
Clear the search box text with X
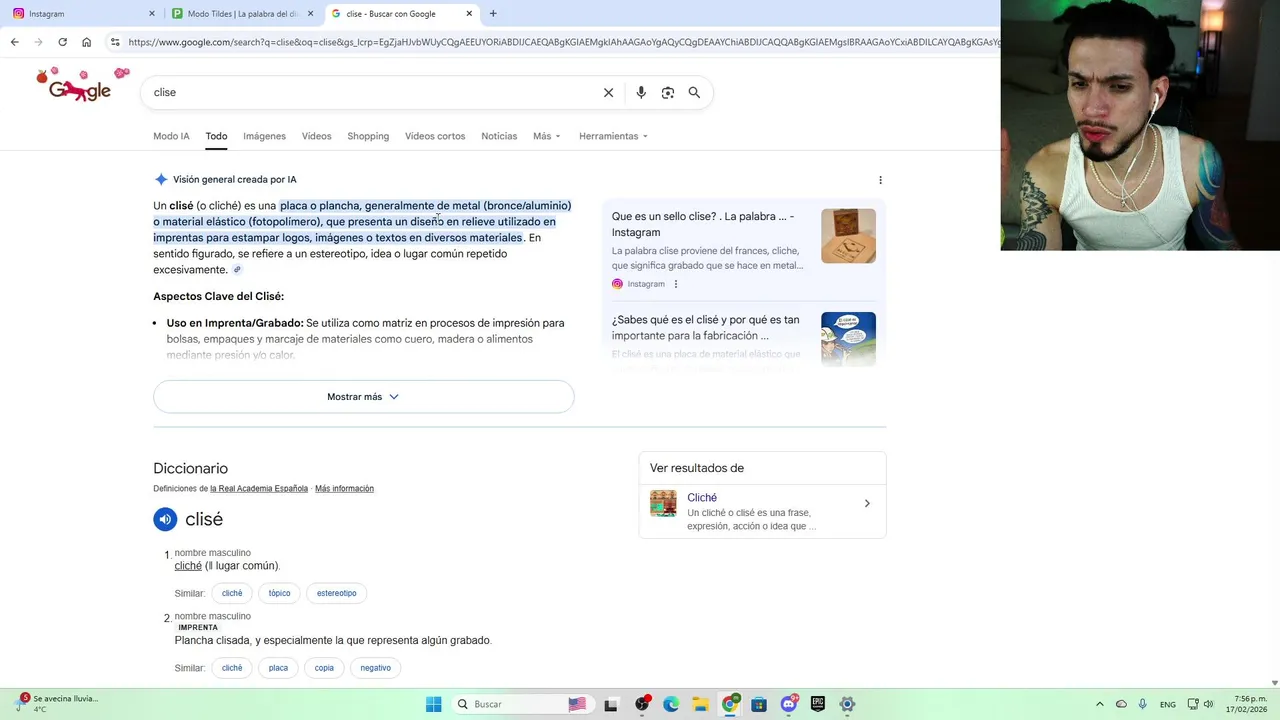click(608, 92)
